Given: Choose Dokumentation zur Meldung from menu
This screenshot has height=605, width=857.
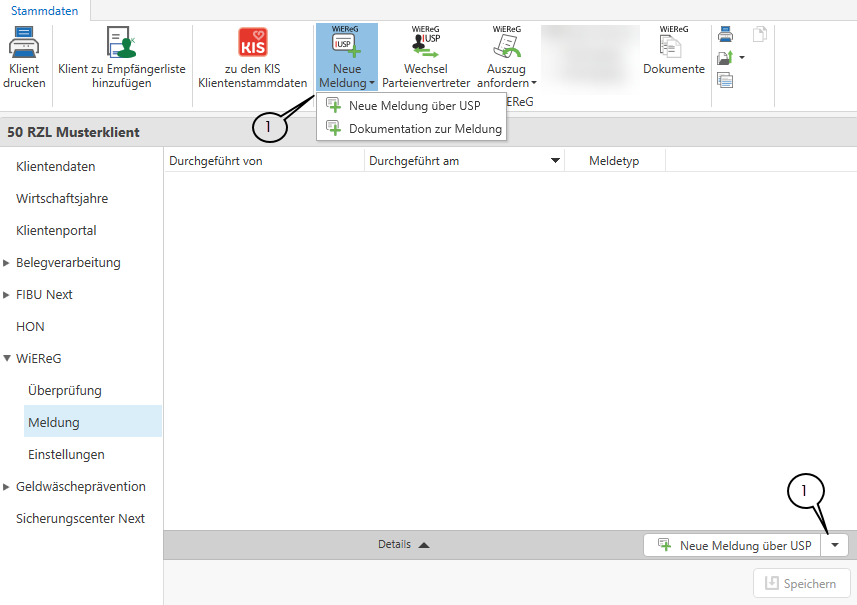Looking at the screenshot, I should point(425,129).
